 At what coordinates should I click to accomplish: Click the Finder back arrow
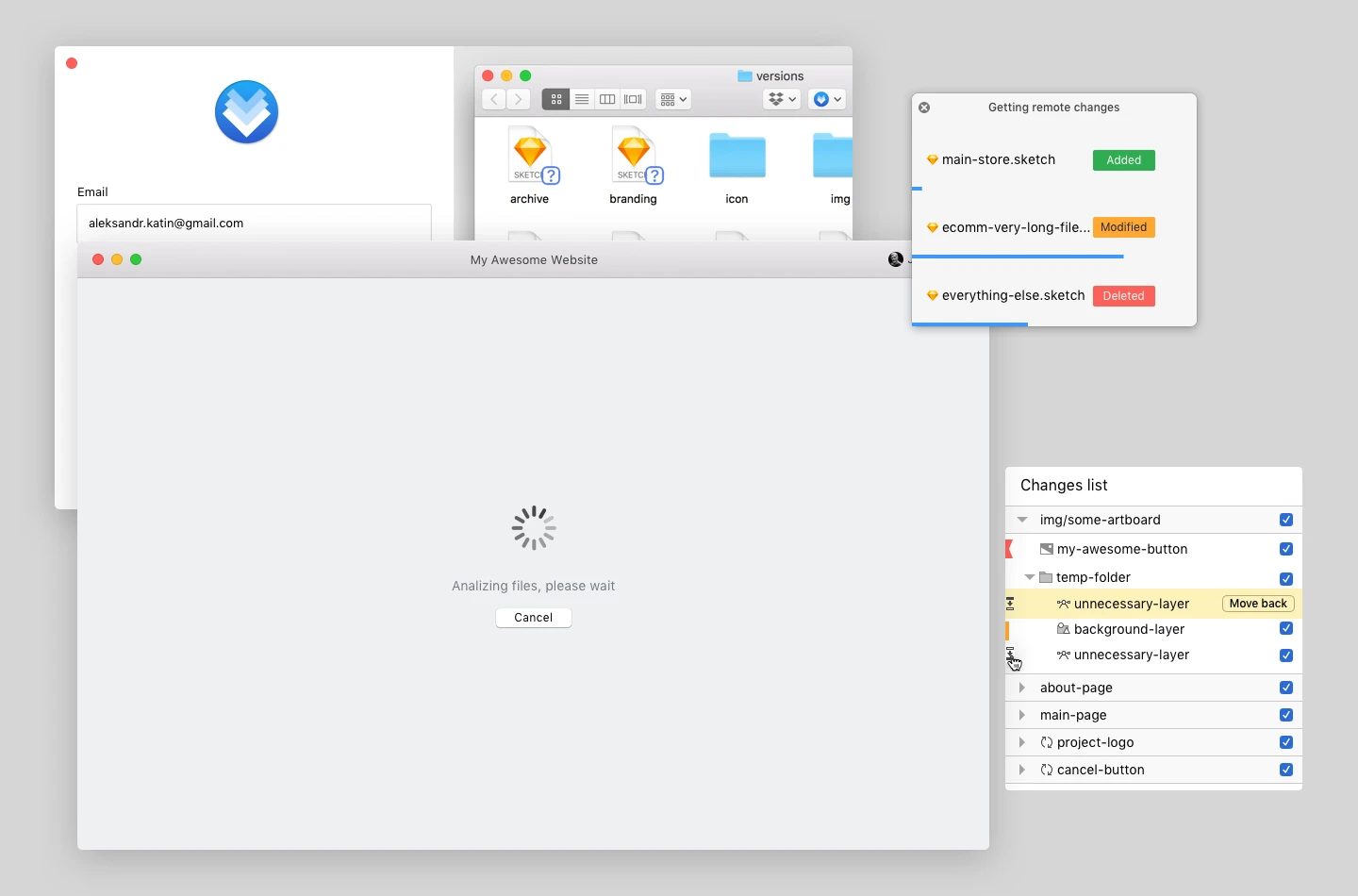(494, 99)
